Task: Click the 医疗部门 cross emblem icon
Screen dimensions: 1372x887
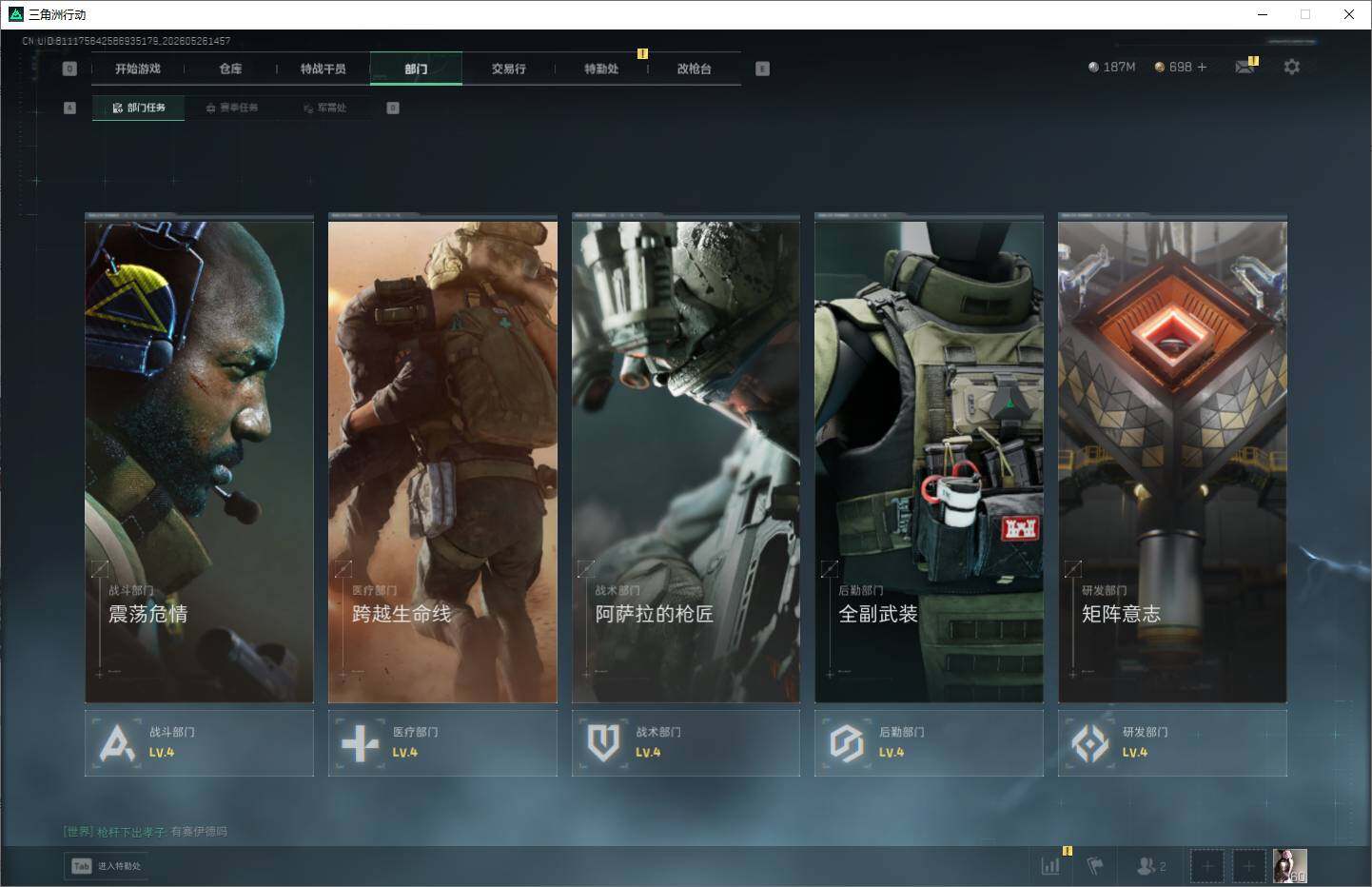Action: pyautogui.click(x=360, y=742)
